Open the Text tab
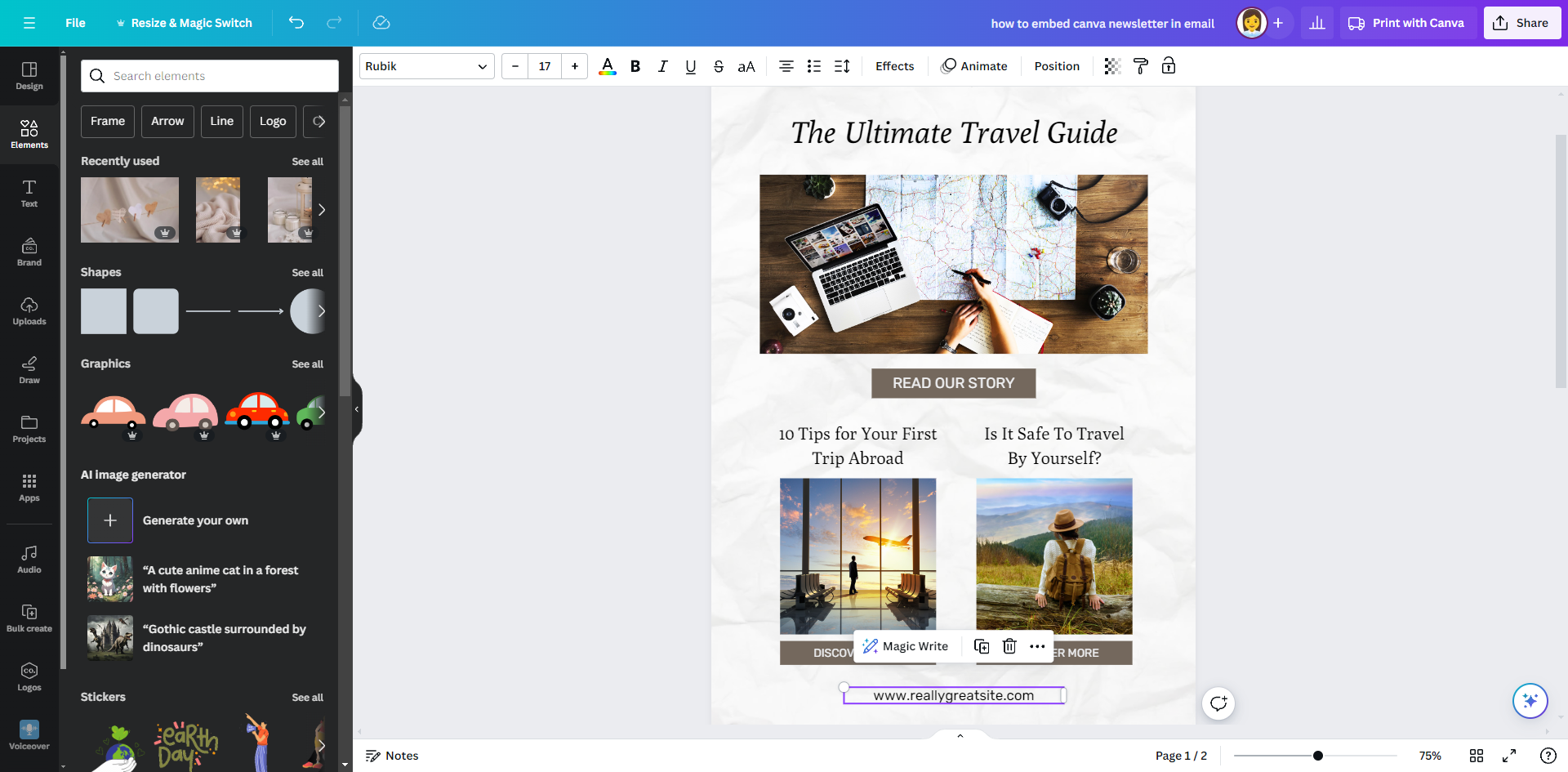This screenshot has width=1568, height=772. tap(29, 194)
